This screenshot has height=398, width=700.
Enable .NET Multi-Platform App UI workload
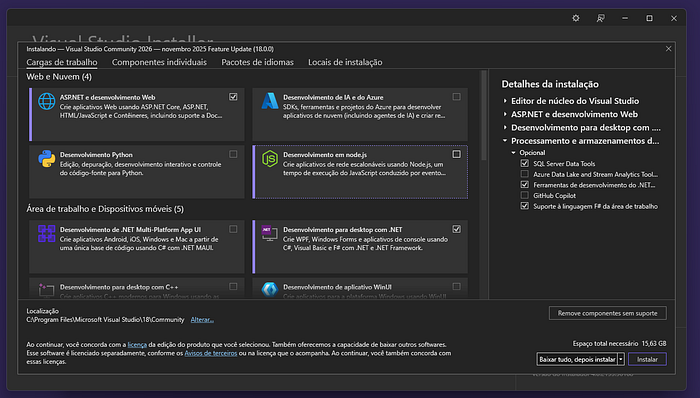click(x=233, y=229)
